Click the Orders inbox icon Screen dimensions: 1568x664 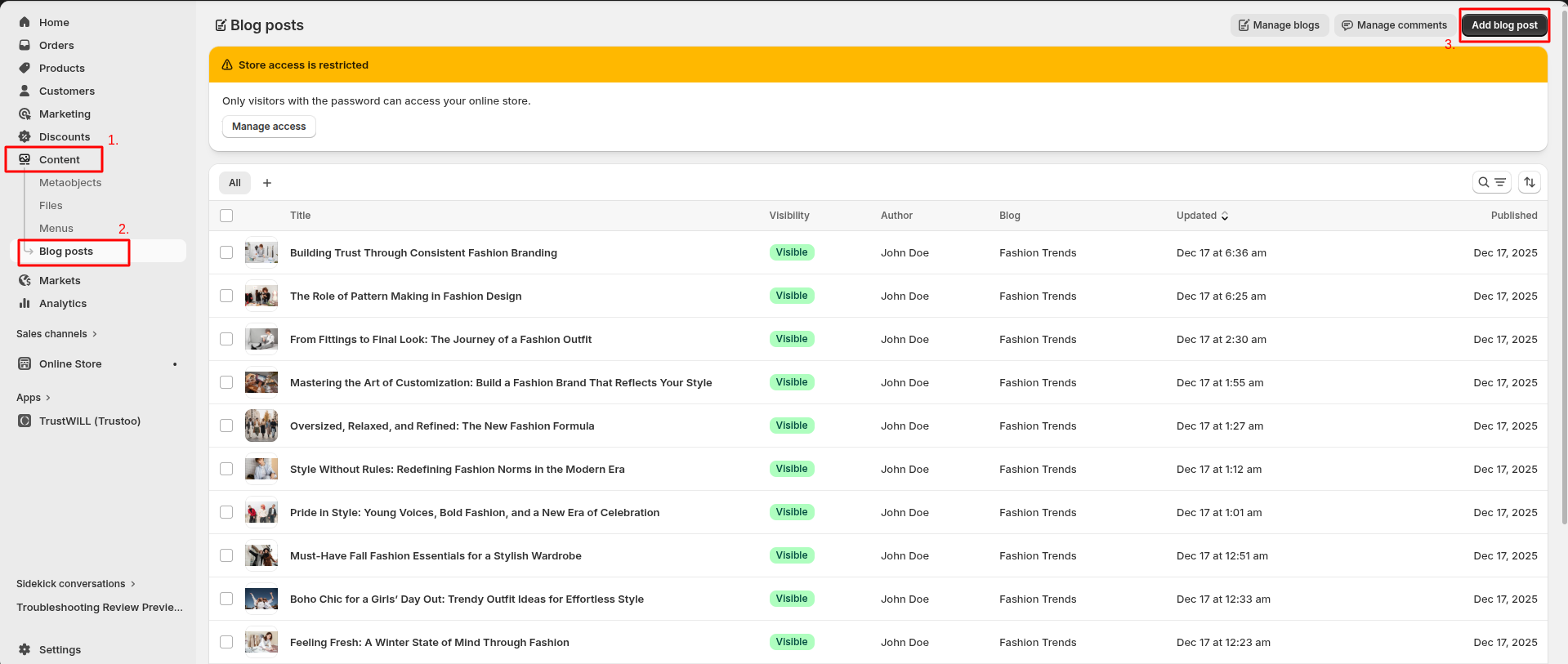(25, 45)
